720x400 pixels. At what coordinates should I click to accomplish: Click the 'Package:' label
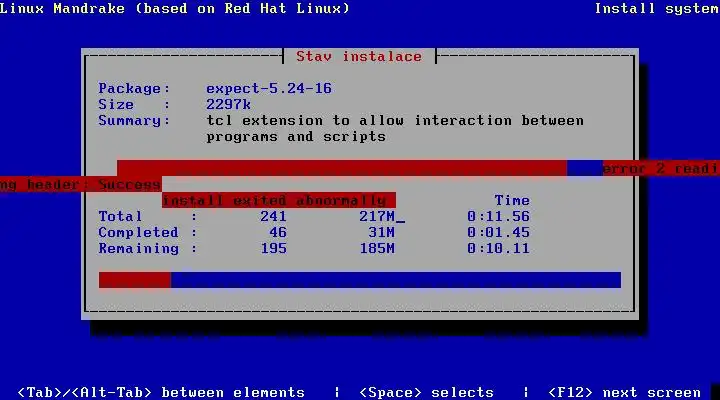point(134,88)
